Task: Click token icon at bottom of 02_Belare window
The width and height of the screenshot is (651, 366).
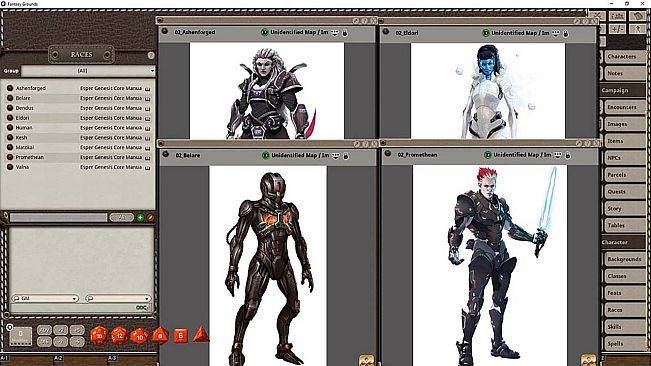Action: [x=366, y=360]
